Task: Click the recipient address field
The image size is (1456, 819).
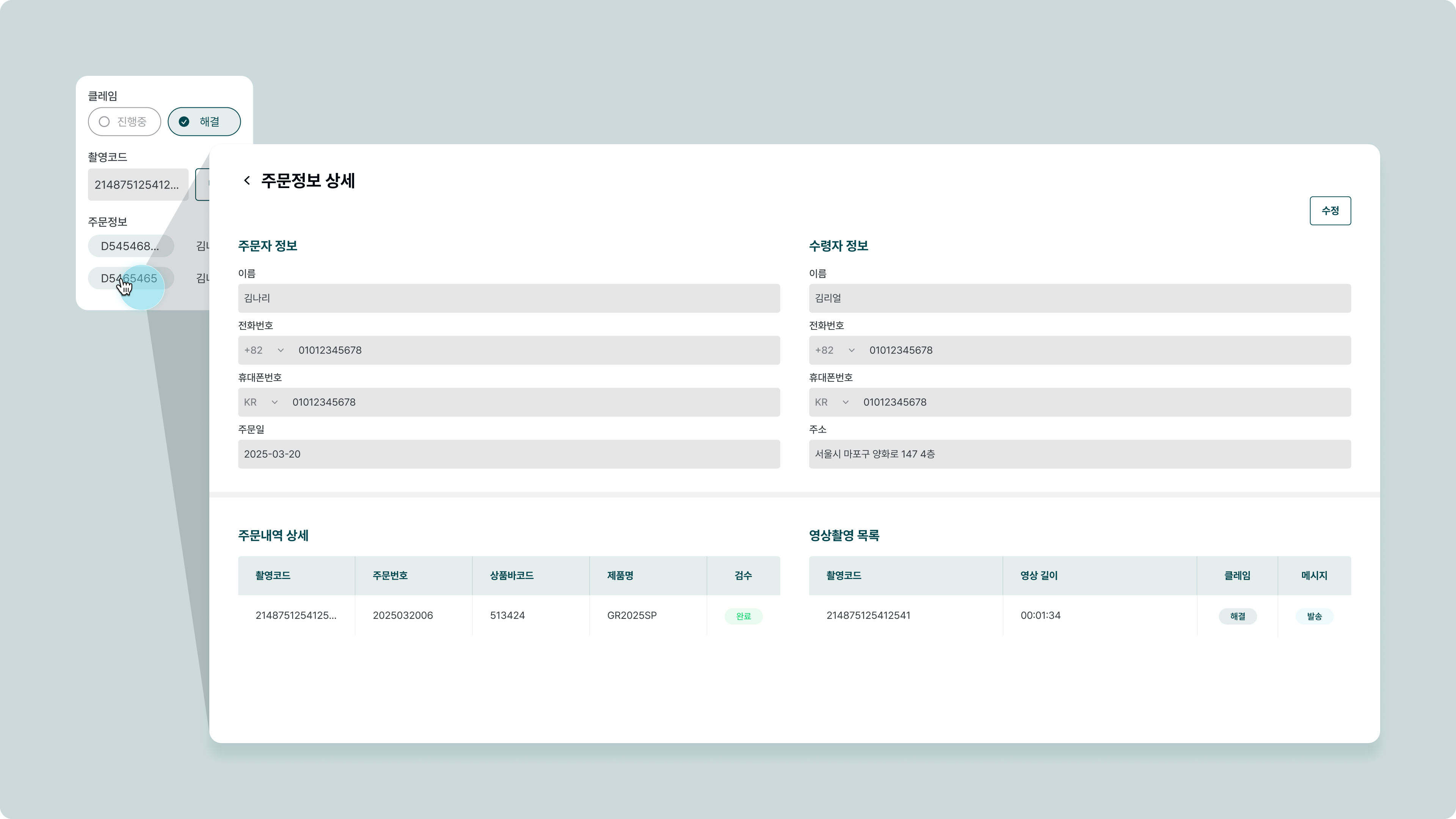Action: (1079, 455)
